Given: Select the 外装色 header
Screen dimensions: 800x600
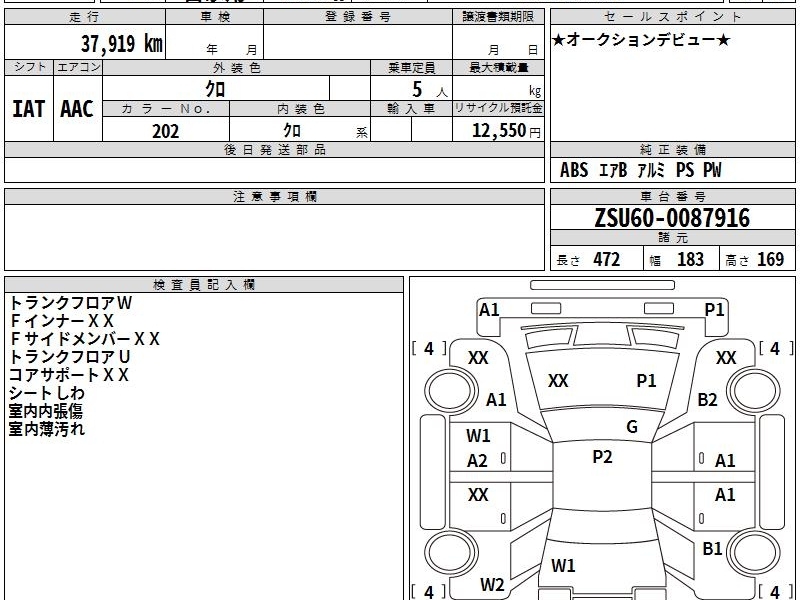Looking at the screenshot, I should coord(237,67).
